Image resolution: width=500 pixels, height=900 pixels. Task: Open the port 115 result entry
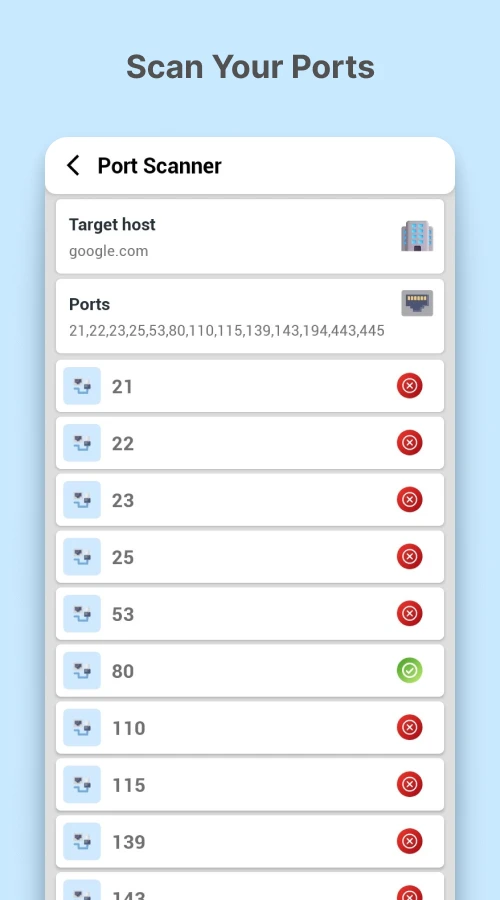250,785
